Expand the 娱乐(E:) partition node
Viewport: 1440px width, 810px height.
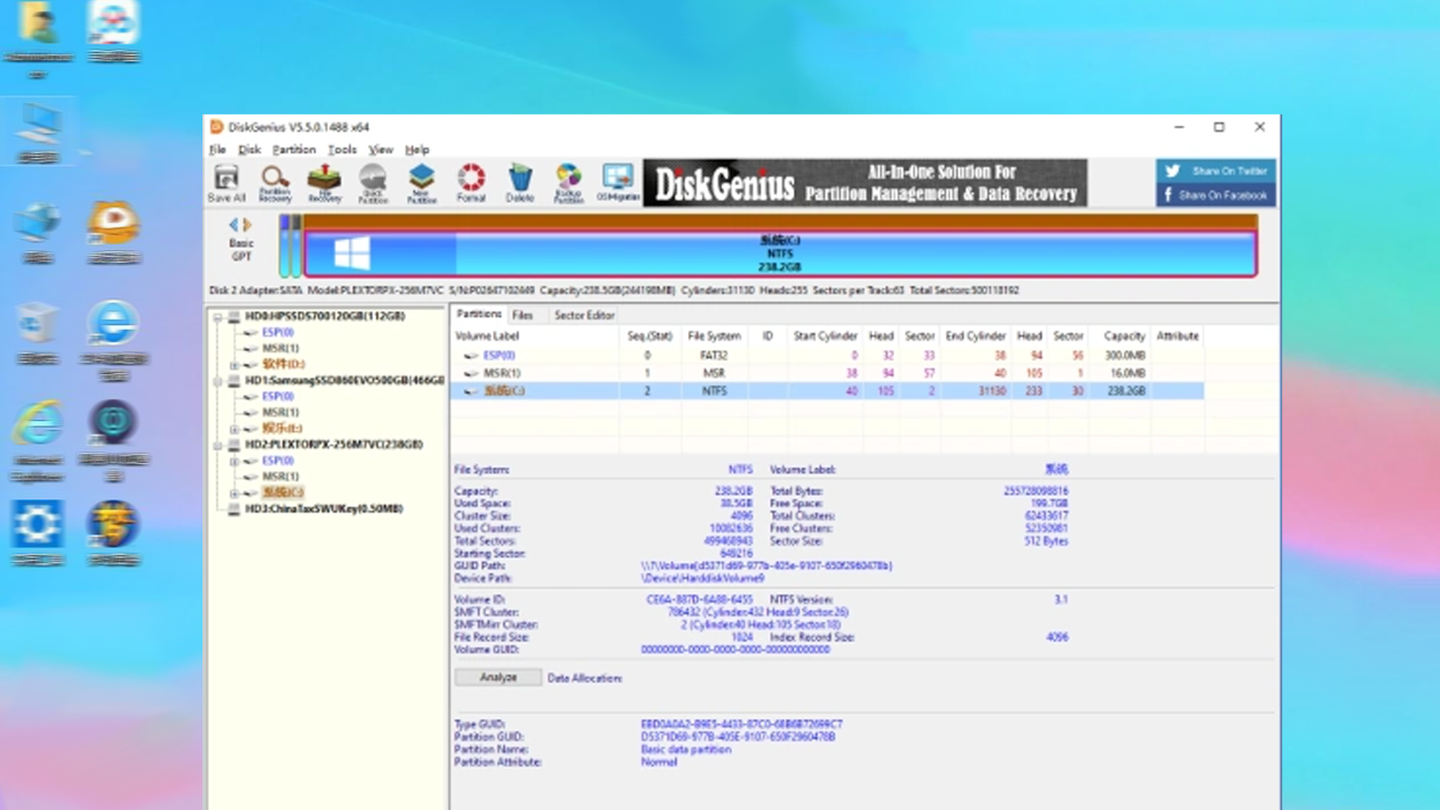(234, 429)
